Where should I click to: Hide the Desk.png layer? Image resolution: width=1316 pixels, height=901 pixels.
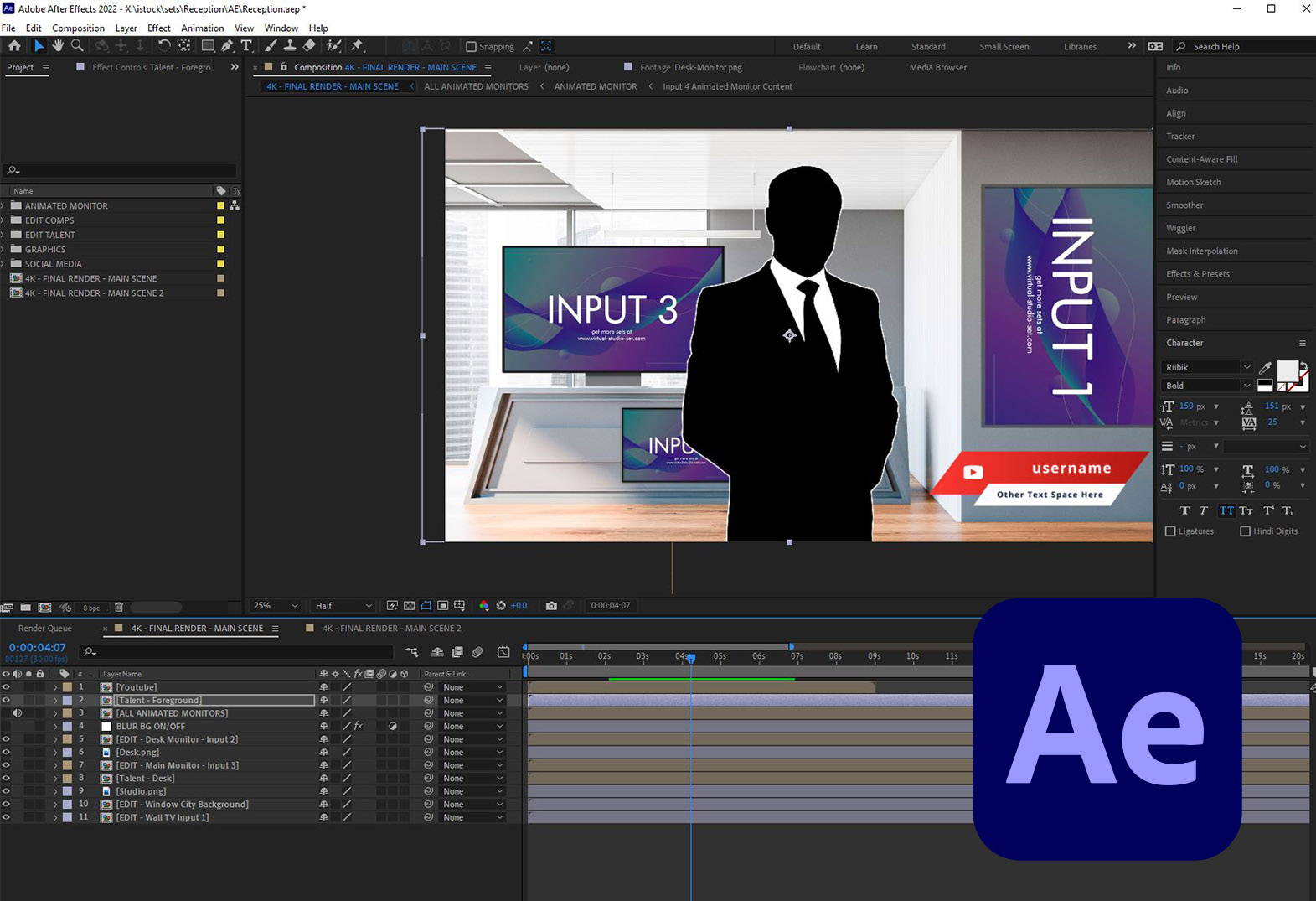[6, 752]
